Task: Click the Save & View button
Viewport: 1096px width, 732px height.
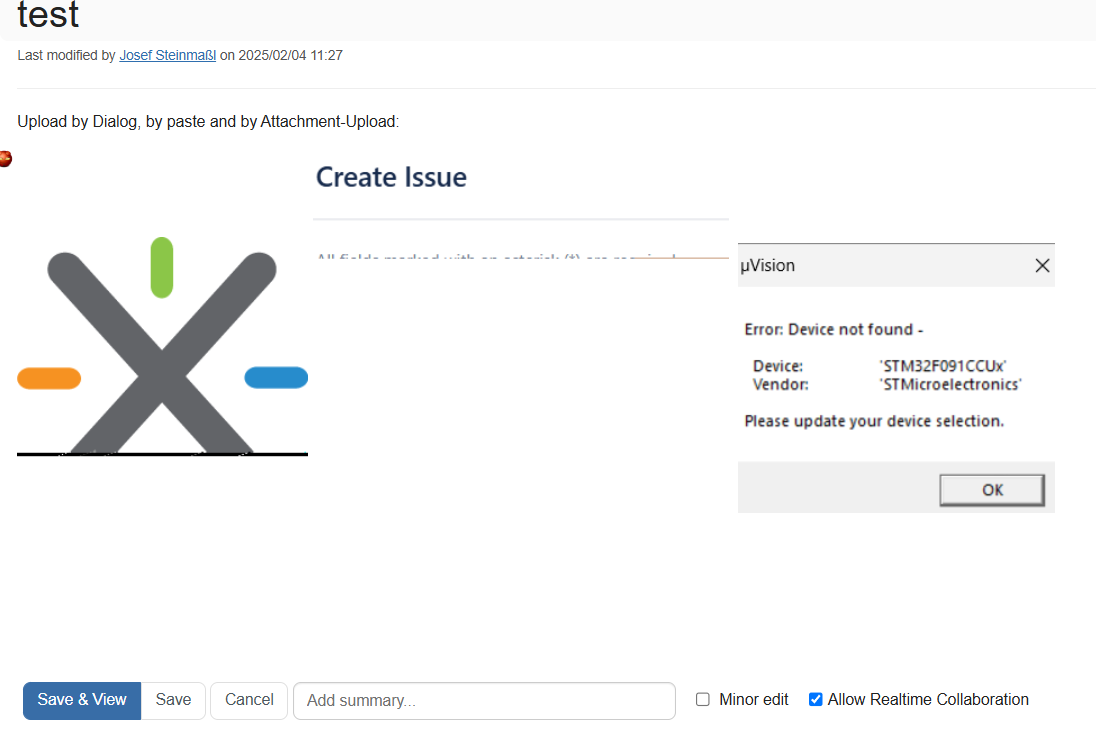Action: click(x=82, y=700)
